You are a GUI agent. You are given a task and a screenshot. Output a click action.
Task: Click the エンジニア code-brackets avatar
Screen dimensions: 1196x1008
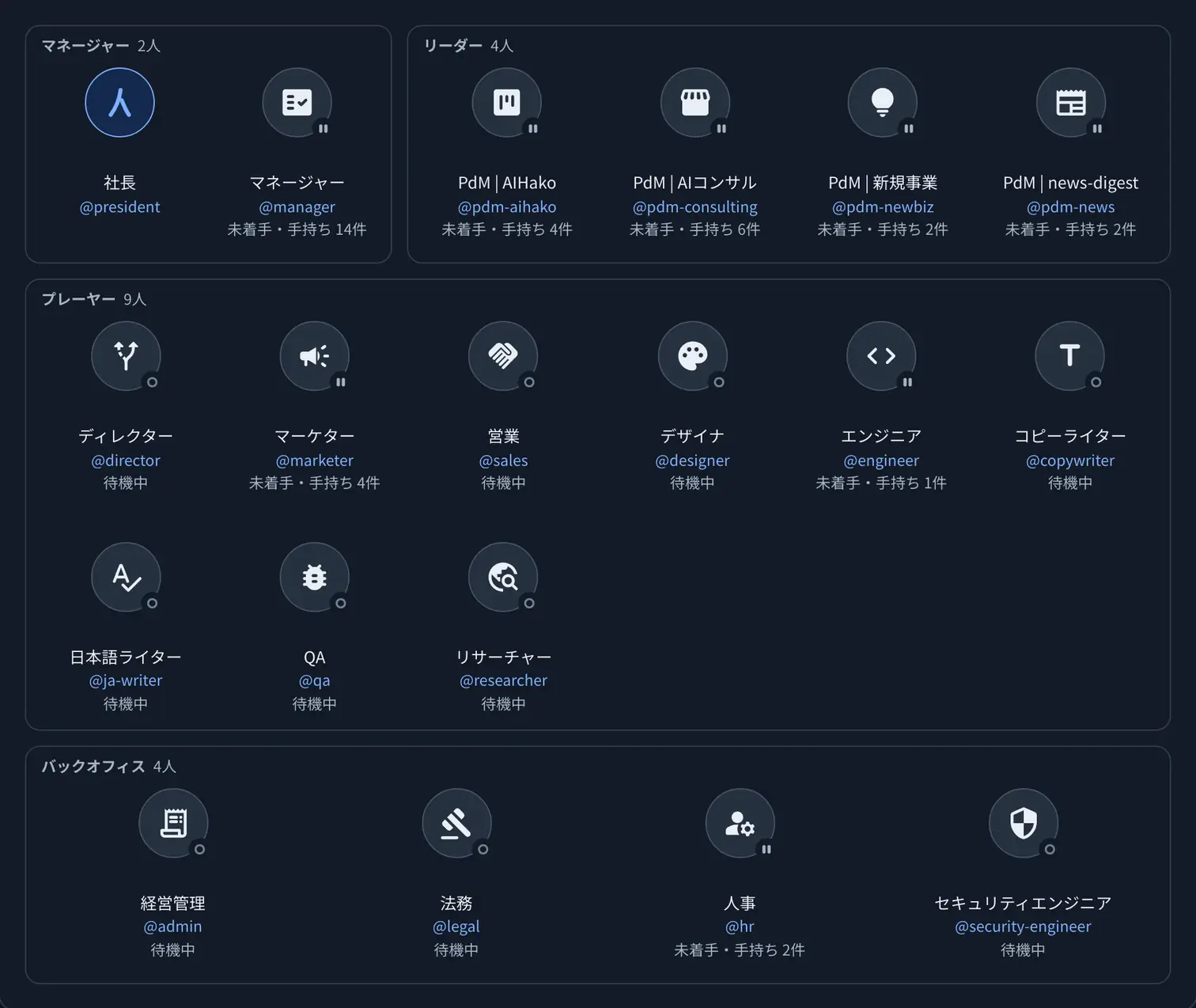tap(881, 355)
